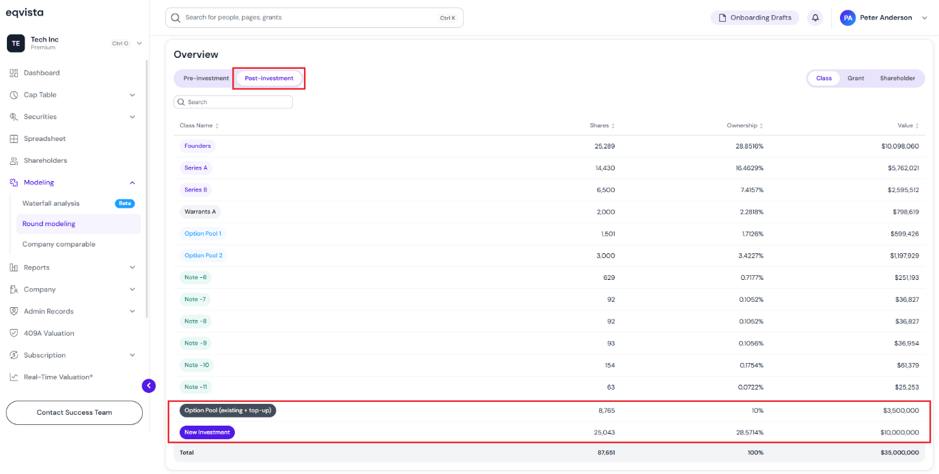
Task: Click the Series B class tag
Action: pos(196,190)
